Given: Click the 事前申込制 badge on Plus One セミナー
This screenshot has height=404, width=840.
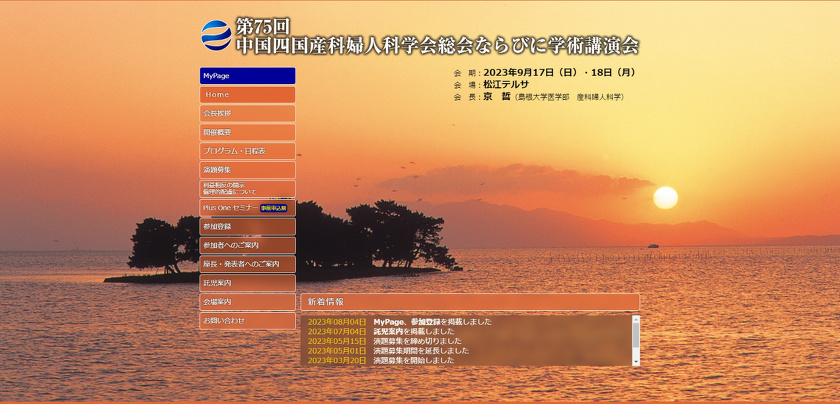Looking at the screenshot, I should [273, 208].
